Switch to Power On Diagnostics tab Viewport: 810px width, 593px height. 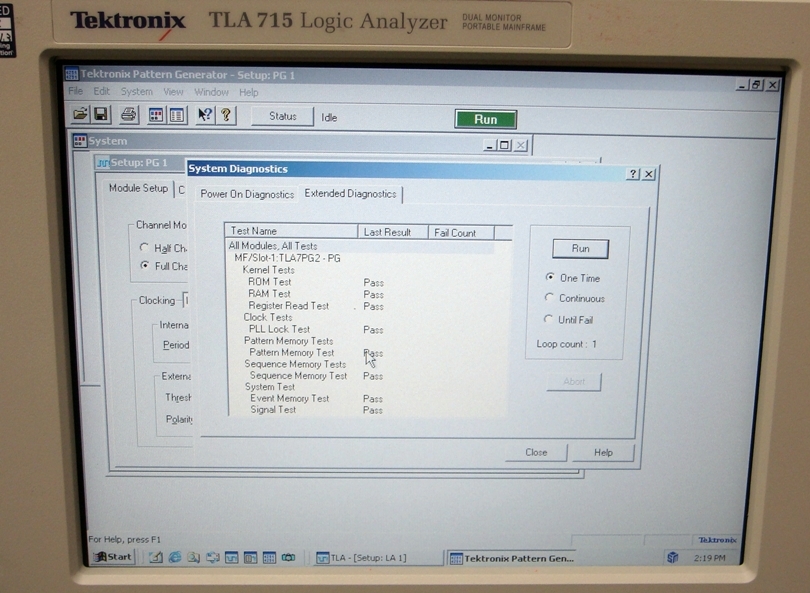click(247, 194)
